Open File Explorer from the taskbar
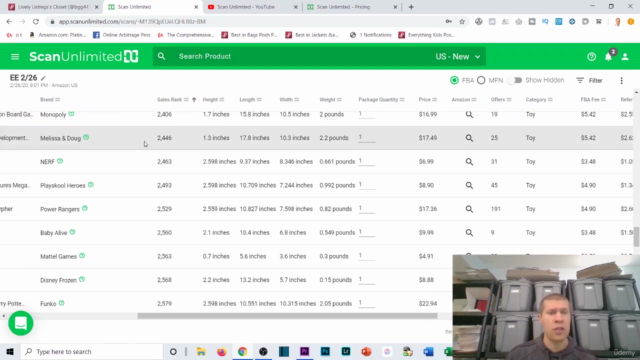This screenshot has height=360, width=640. tap(201, 351)
